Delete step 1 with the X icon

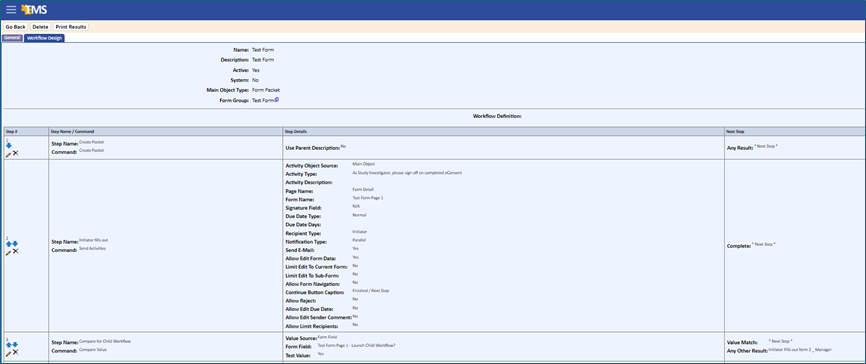tap(15, 154)
